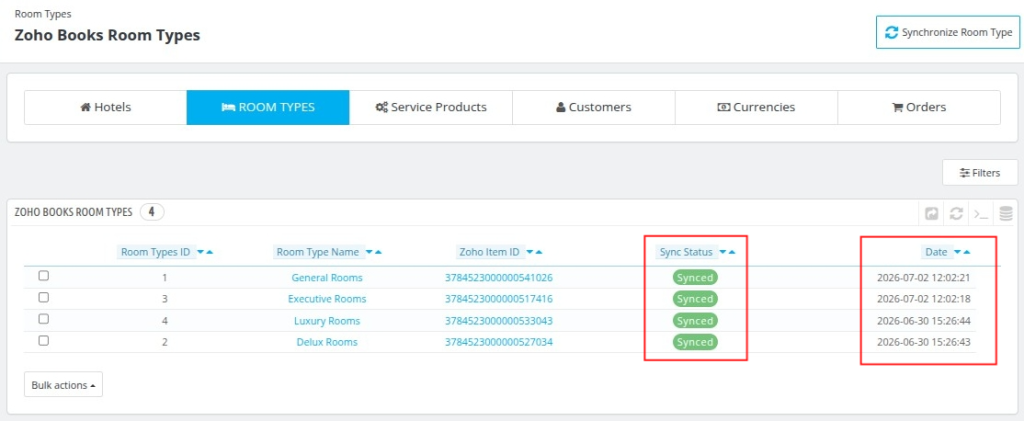This screenshot has width=1024, height=421.
Task: Open the Service Products tab
Action: tap(431, 107)
